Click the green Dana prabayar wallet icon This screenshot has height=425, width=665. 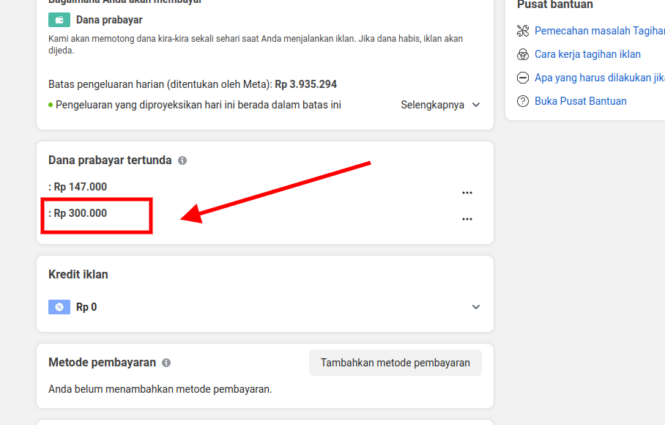59,20
